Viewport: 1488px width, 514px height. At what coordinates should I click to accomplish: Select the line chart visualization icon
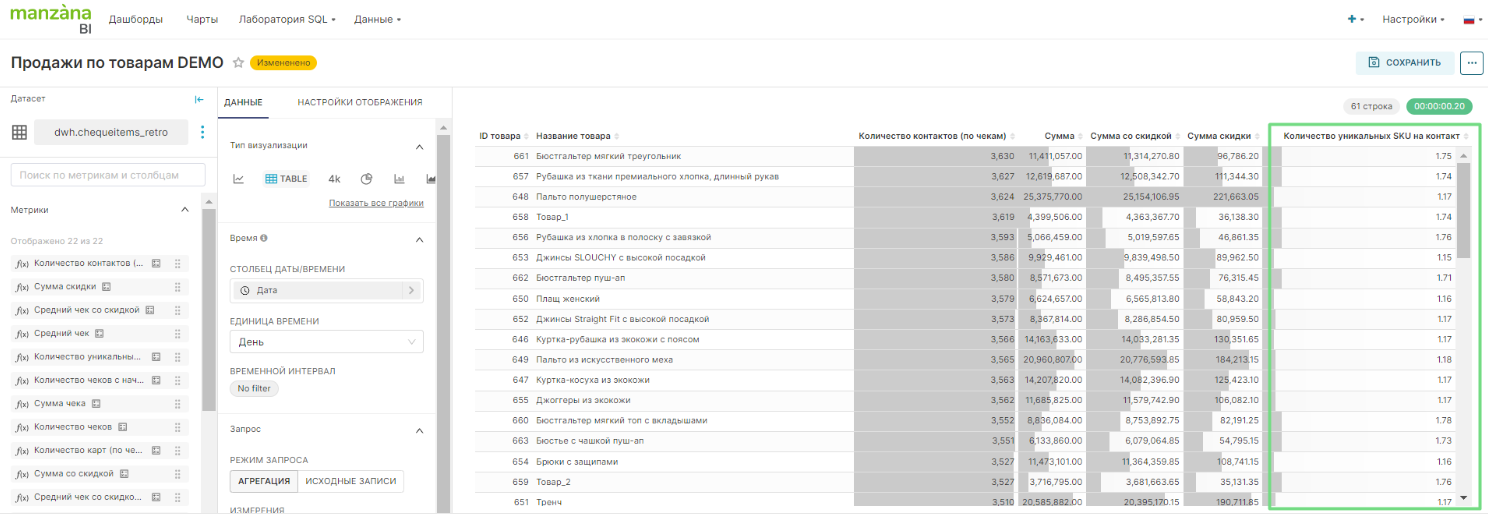pos(239,179)
